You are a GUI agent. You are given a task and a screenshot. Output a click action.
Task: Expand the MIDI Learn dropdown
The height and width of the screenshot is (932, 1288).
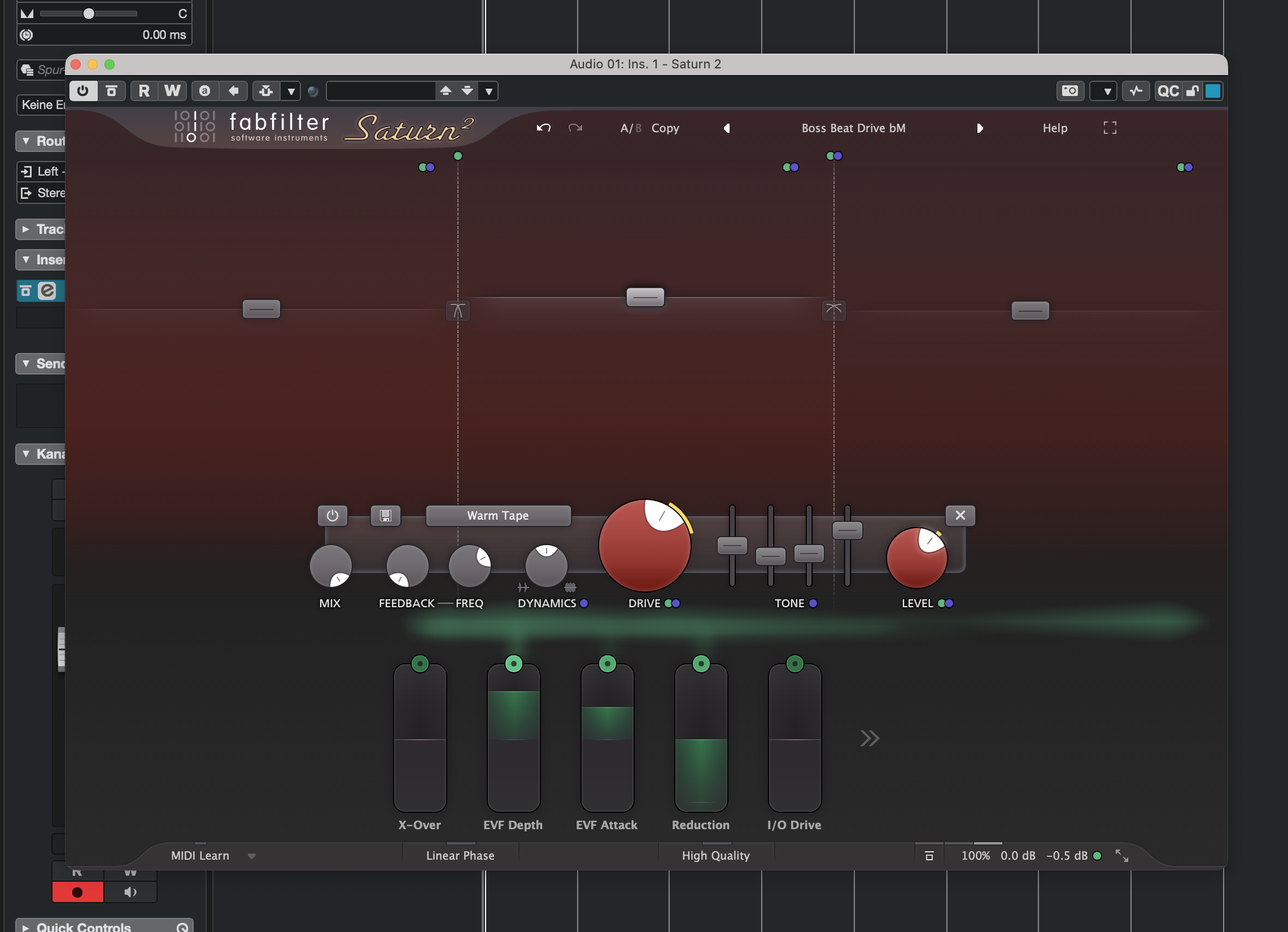(x=252, y=856)
